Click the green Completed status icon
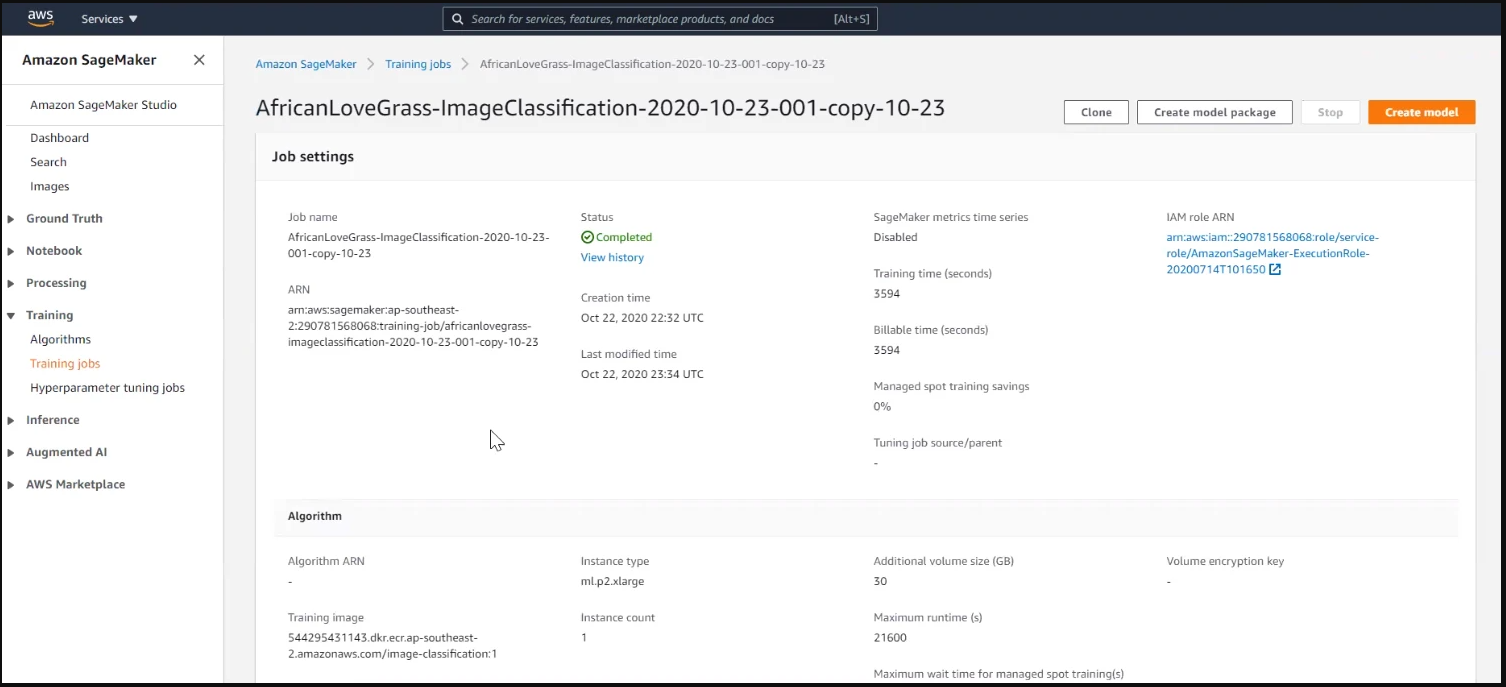Screen dimensions: 1506x687 [x=587, y=237]
